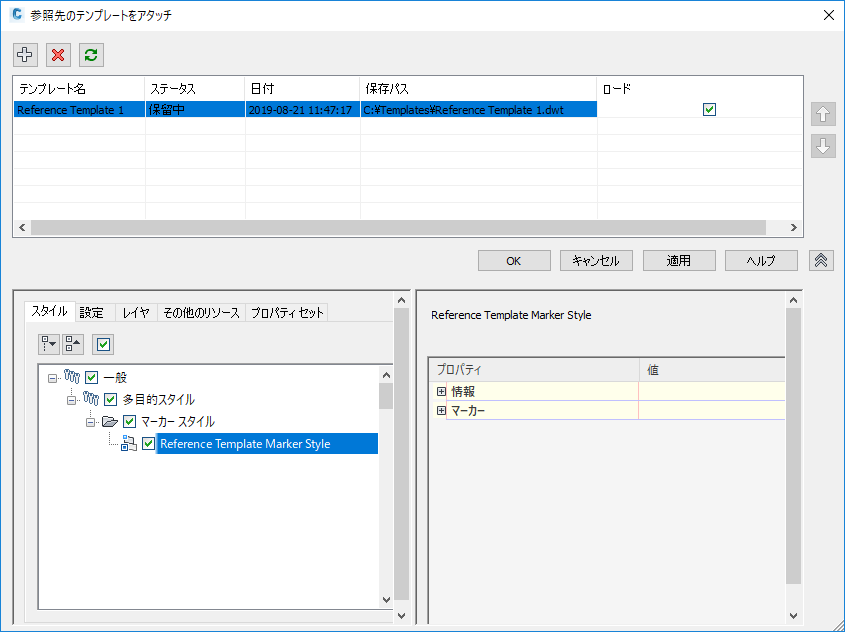Switch to the レイヤ tab

(x=136, y=312)
